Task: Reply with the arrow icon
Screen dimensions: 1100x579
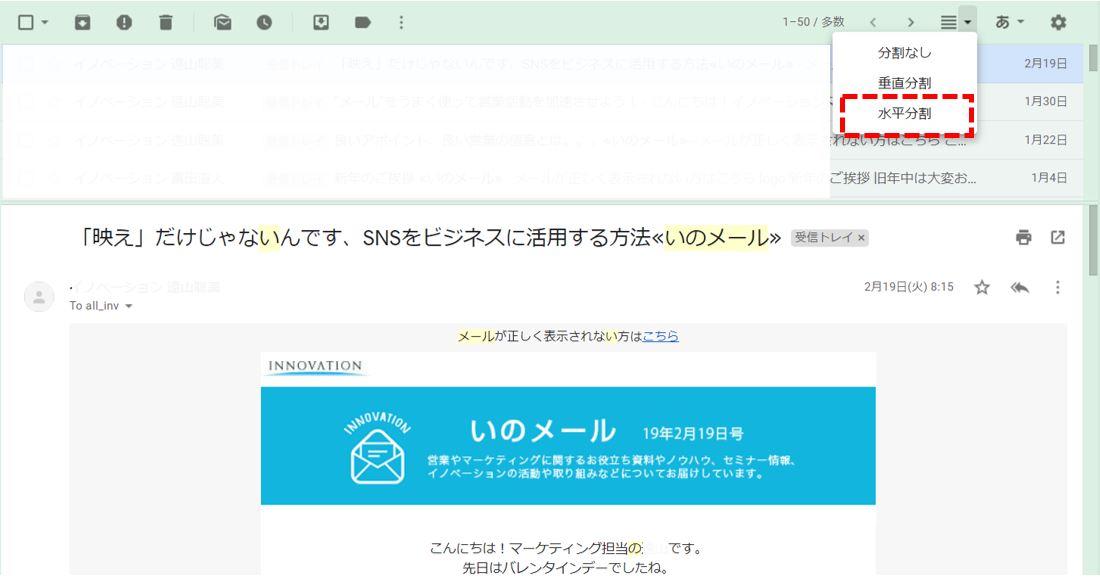Action: pyautogui.click(x=1020, y=287)
